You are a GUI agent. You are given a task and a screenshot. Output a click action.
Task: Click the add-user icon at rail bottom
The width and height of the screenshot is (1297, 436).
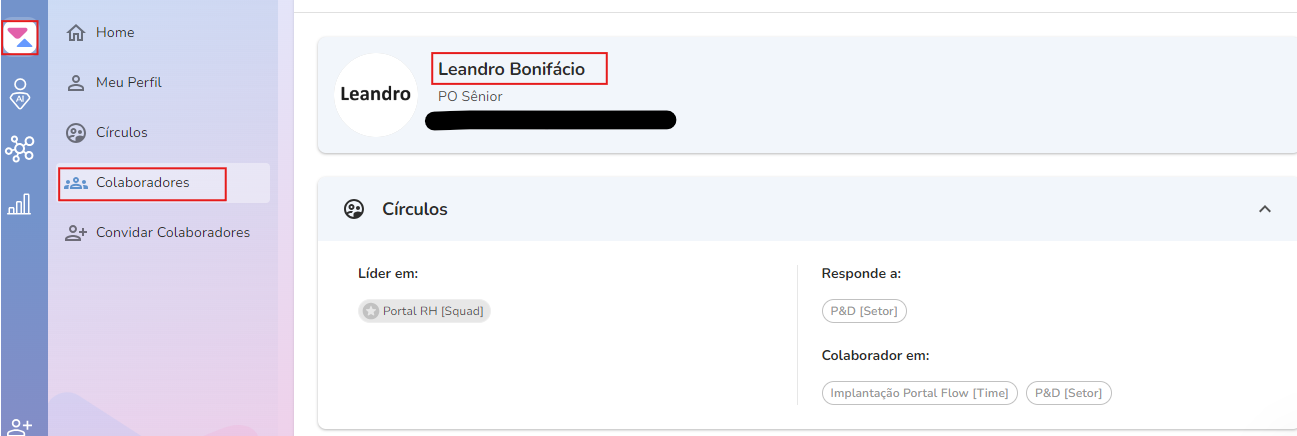20,427
